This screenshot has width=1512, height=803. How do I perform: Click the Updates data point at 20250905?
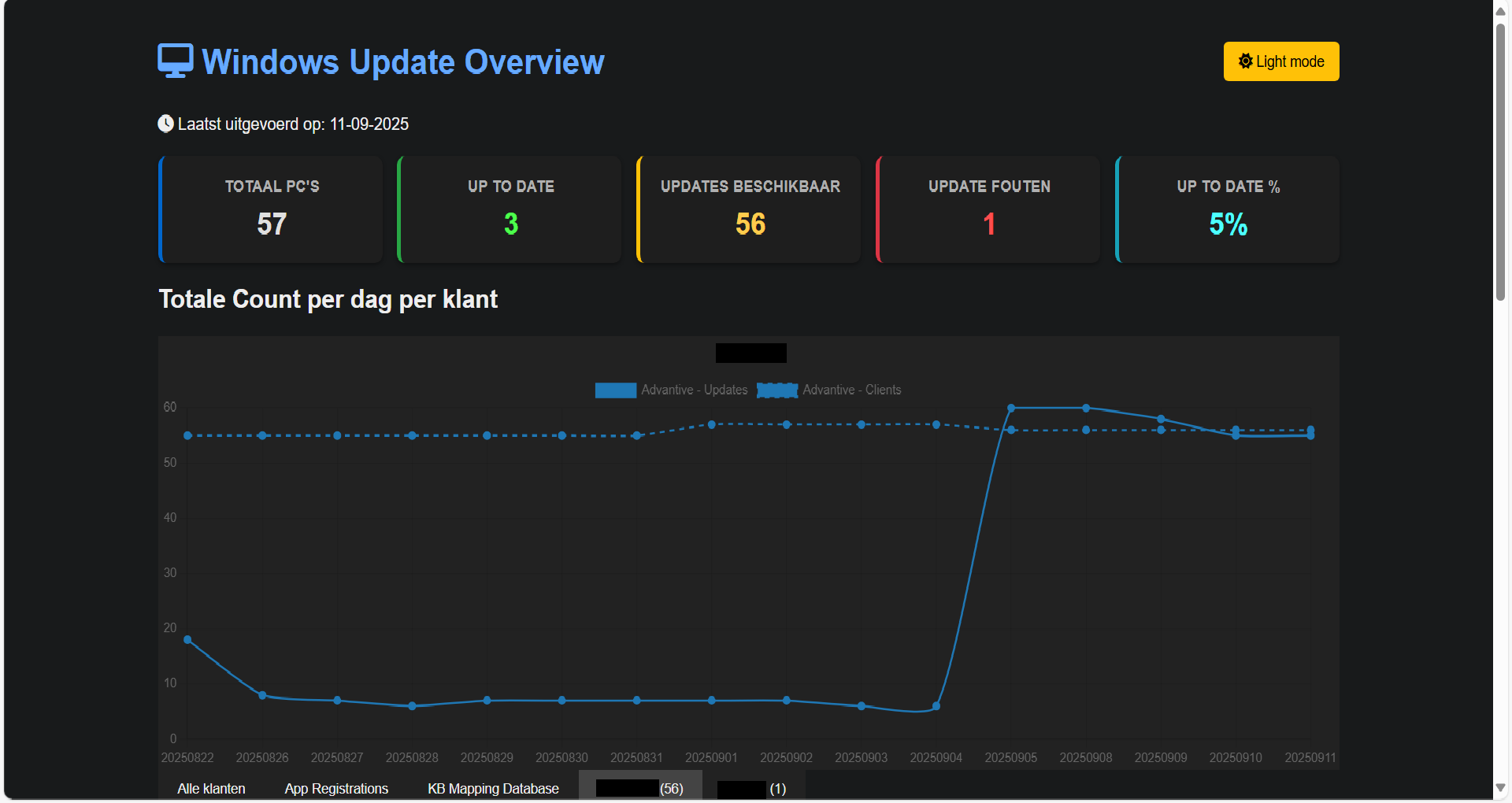[1011, 408]
